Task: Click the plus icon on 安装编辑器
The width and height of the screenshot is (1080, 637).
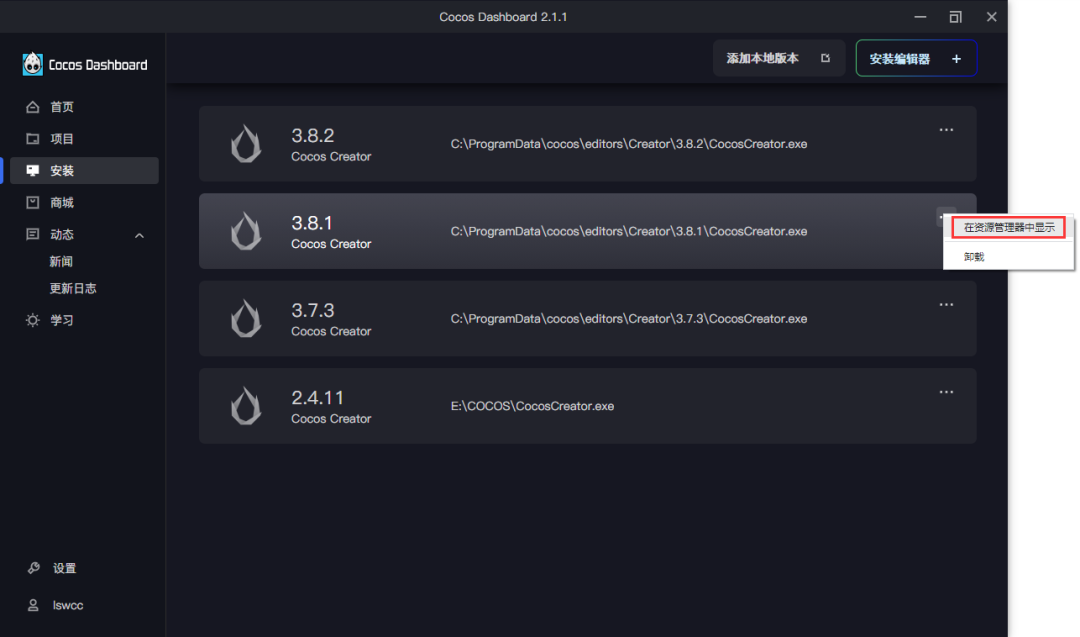Action: pyautogui.click(x=956, y=59)
